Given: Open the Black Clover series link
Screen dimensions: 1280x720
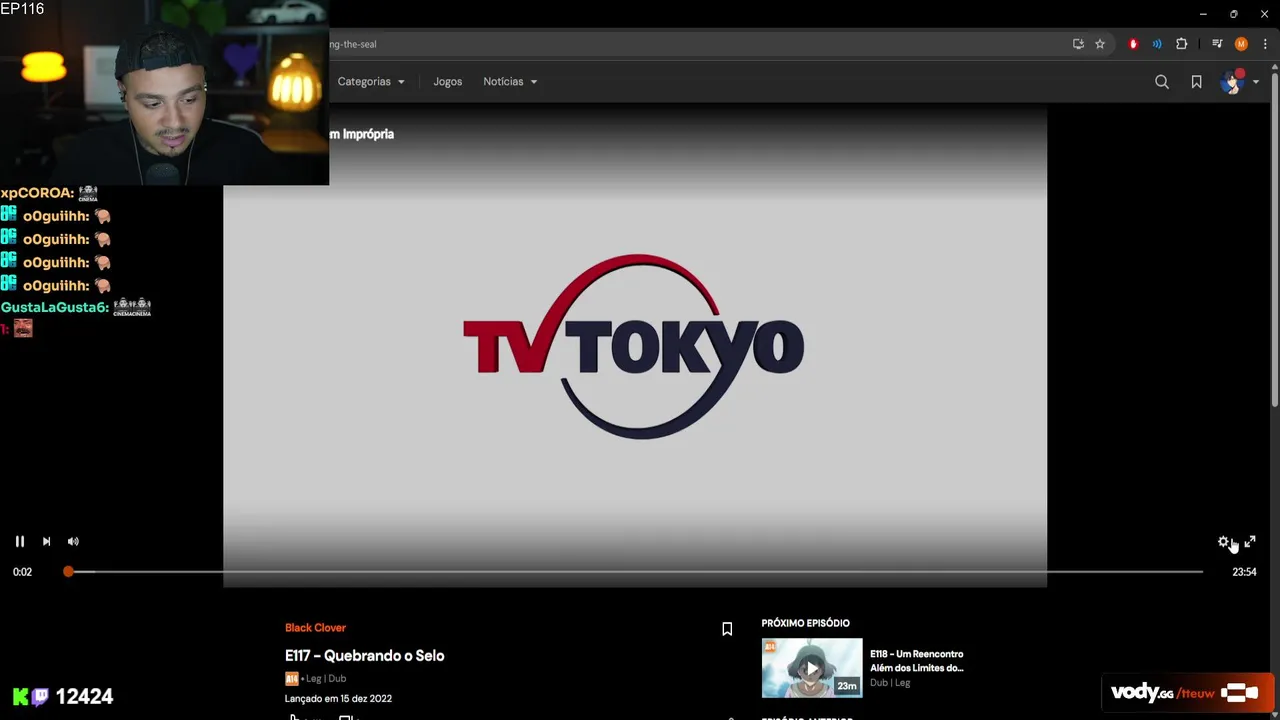Looking at the screenshot, I should (315, 628).
